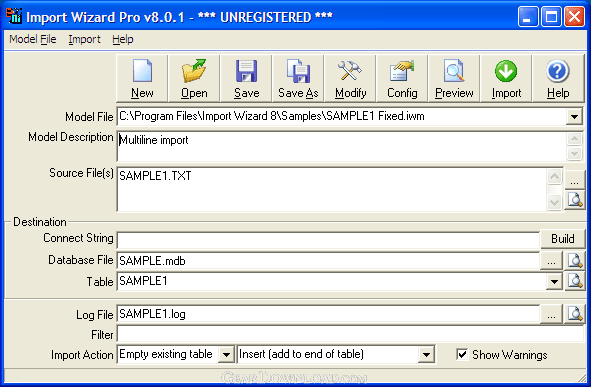Browse for Source File(s) with ellipsis button
Screen dimensions: 591x387
[x=574, y=180]
